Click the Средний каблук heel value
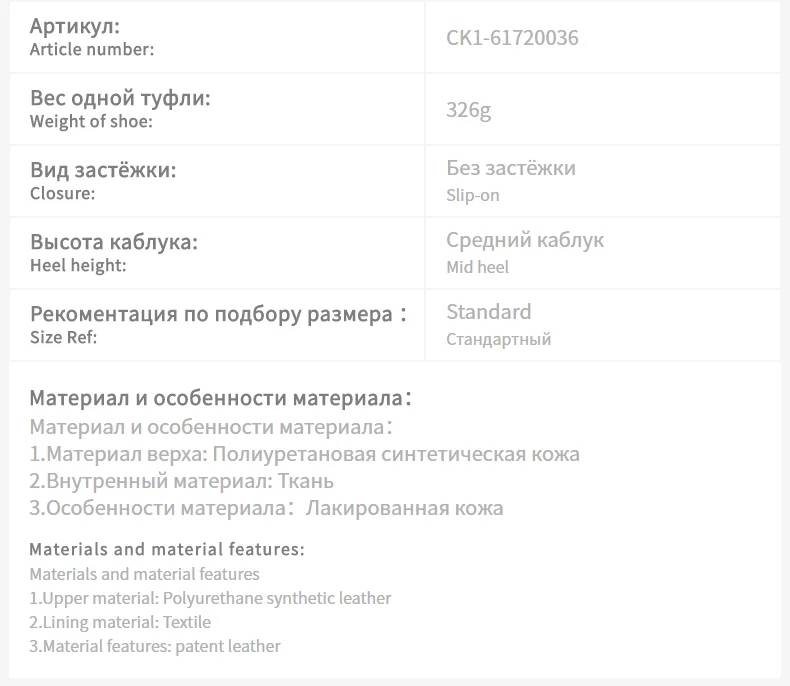790x686 pixels. point(525,240)
